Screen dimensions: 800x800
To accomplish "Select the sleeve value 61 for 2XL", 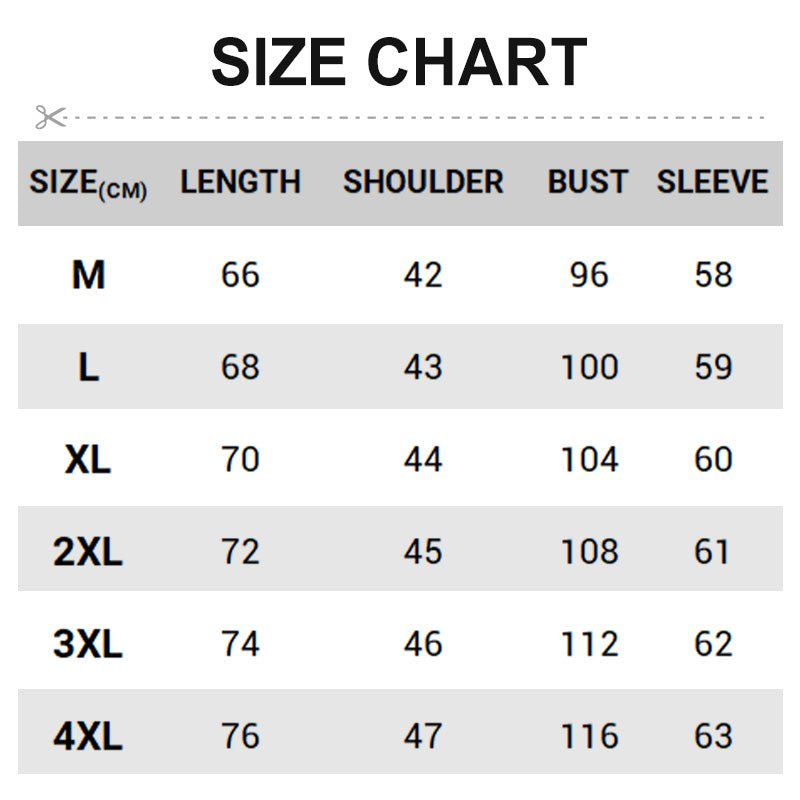I will tap(712, 552).
